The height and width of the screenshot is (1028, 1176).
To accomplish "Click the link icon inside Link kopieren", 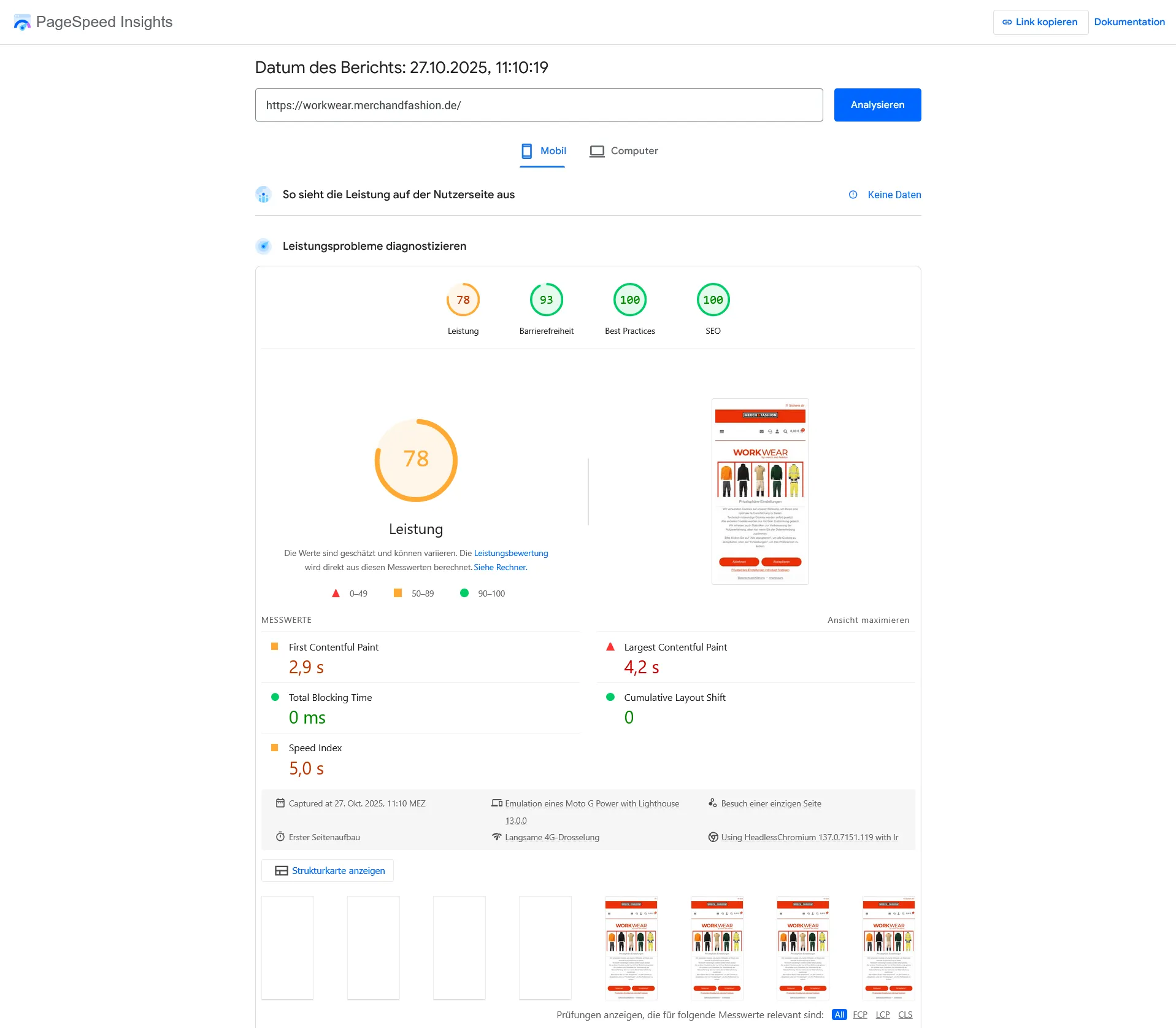I will (1008, 21).
